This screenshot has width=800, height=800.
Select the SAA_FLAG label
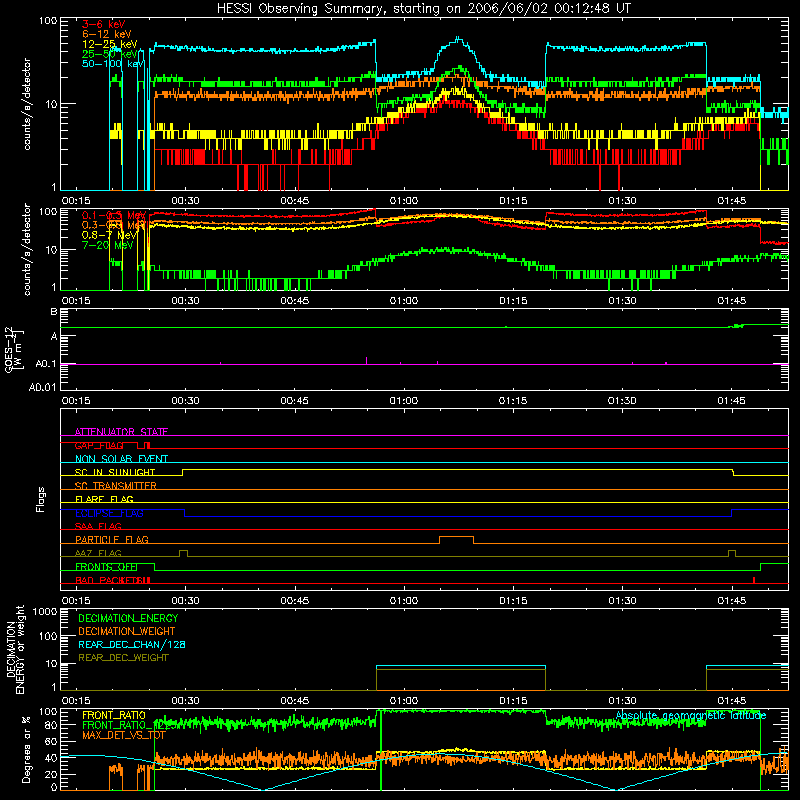98,526
